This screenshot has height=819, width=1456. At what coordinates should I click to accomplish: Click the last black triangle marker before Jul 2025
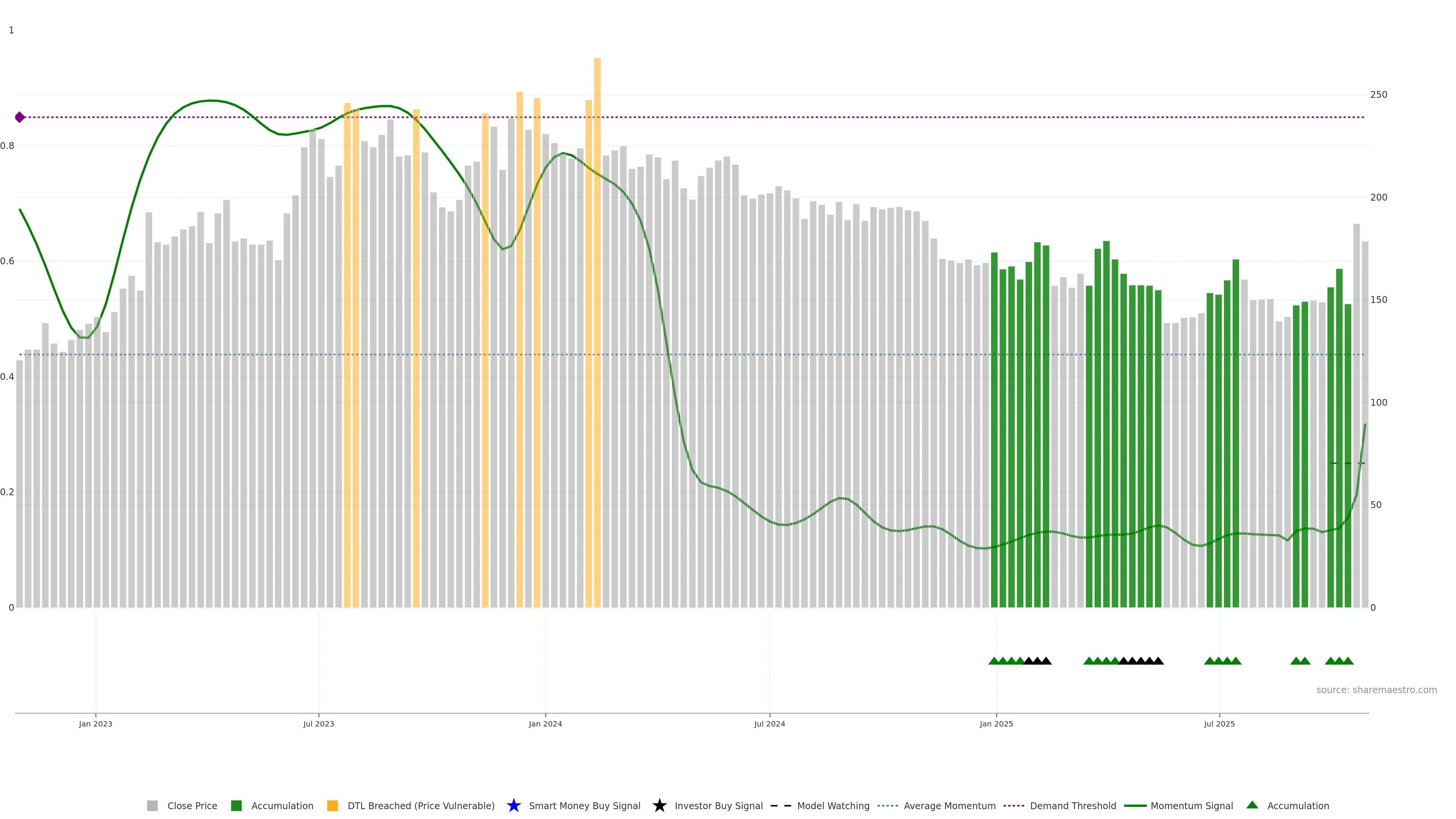pyautogui.click(x=1158, y=661)
